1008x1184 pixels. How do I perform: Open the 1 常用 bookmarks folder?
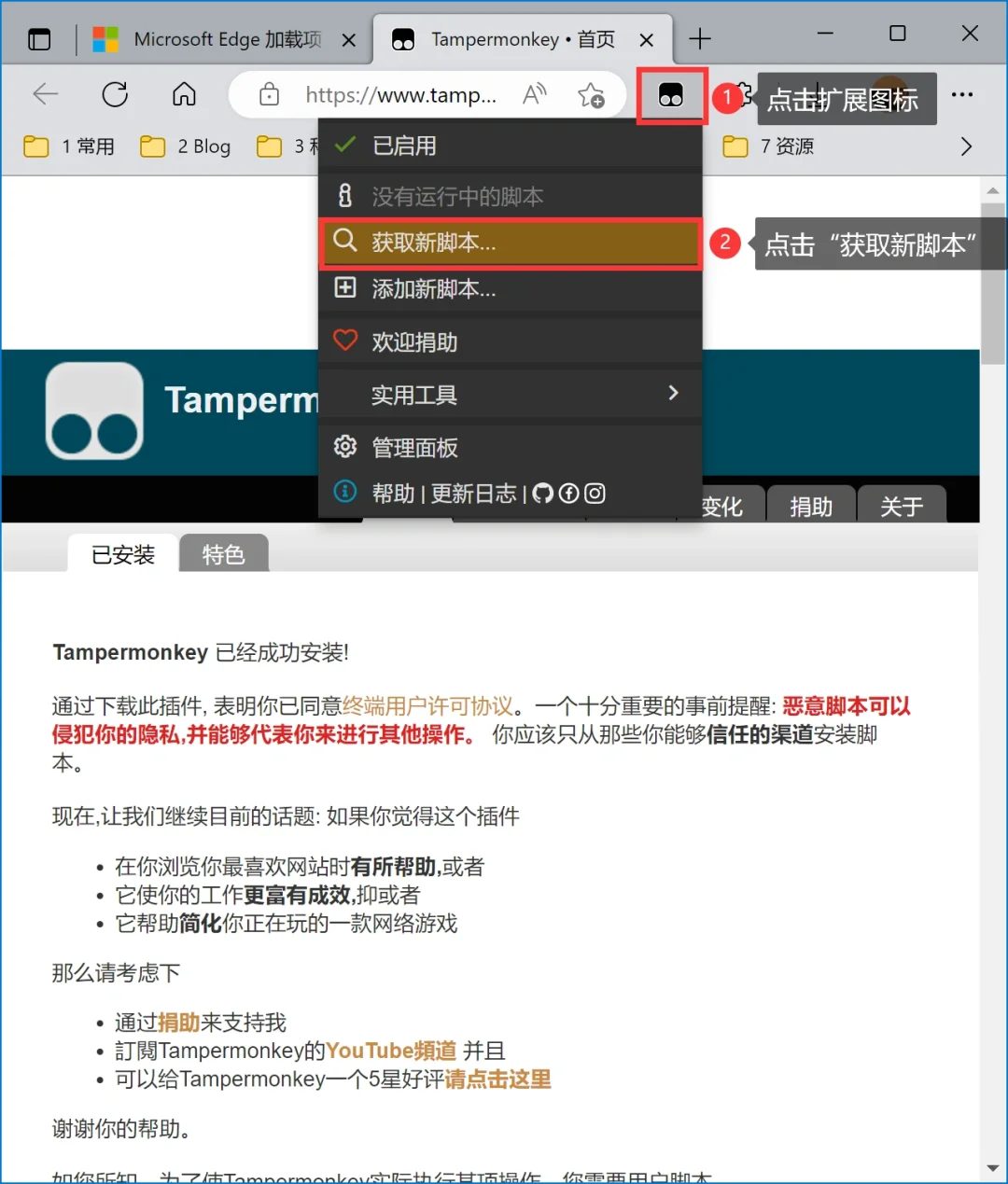[x=69, y=146]
